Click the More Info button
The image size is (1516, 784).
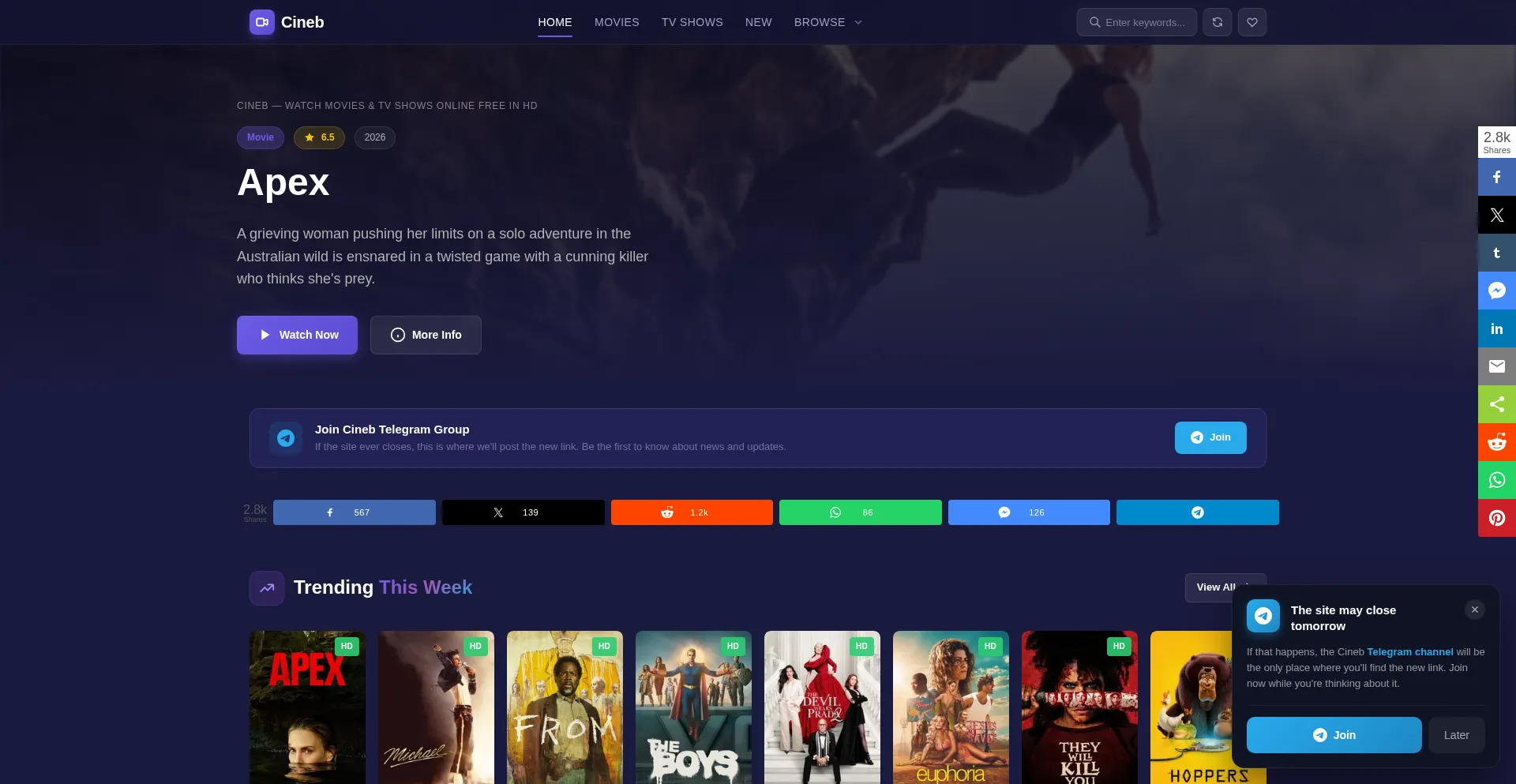coord(426,335)
